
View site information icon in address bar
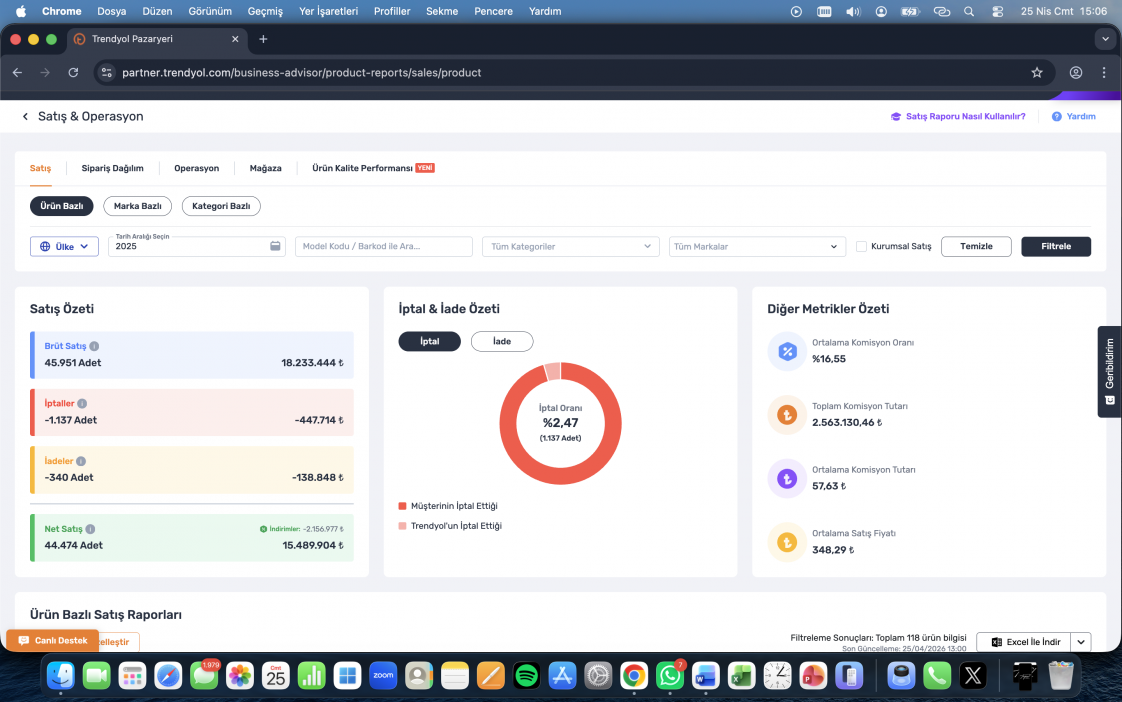pos(107,72)
